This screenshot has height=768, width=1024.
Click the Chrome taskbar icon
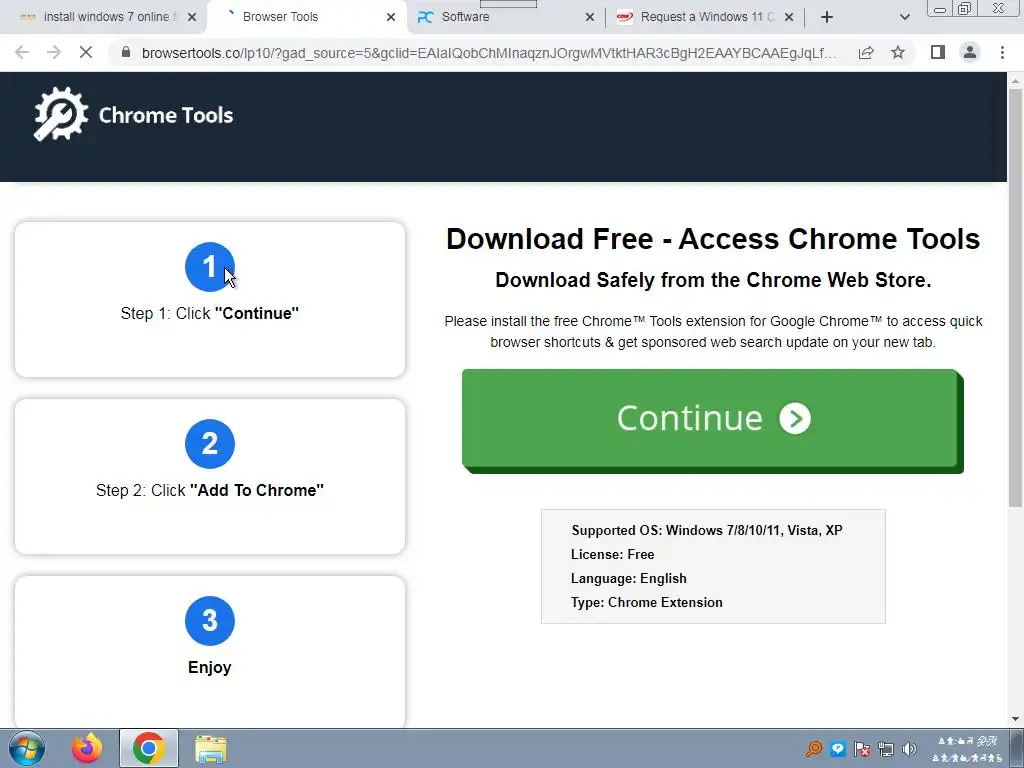tap(148, 748)
